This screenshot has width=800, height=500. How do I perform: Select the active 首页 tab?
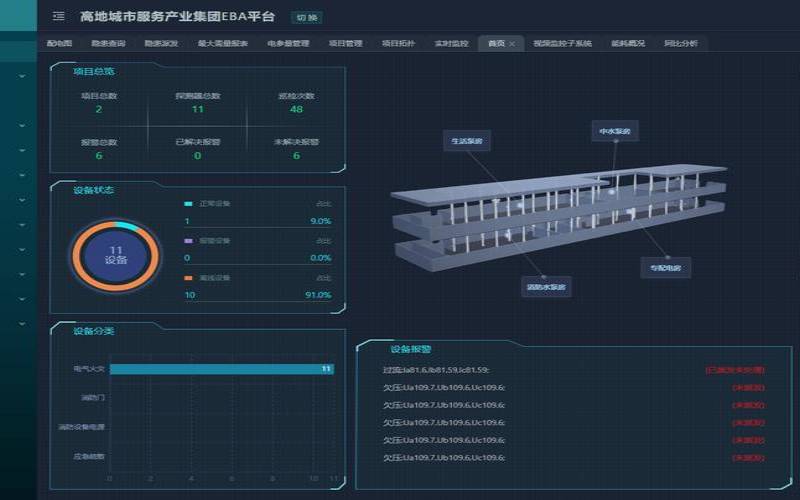coord(496,43)
